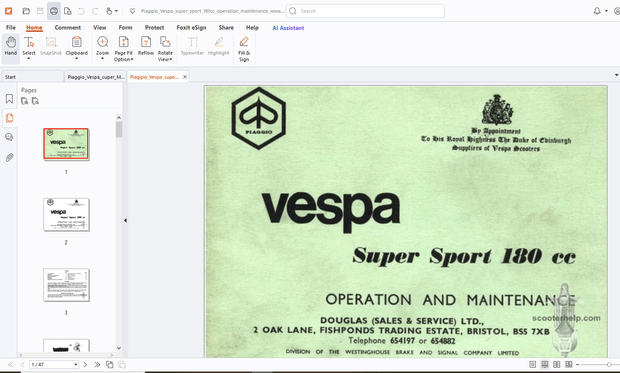Click the Select text tool icon

(29, 42)
